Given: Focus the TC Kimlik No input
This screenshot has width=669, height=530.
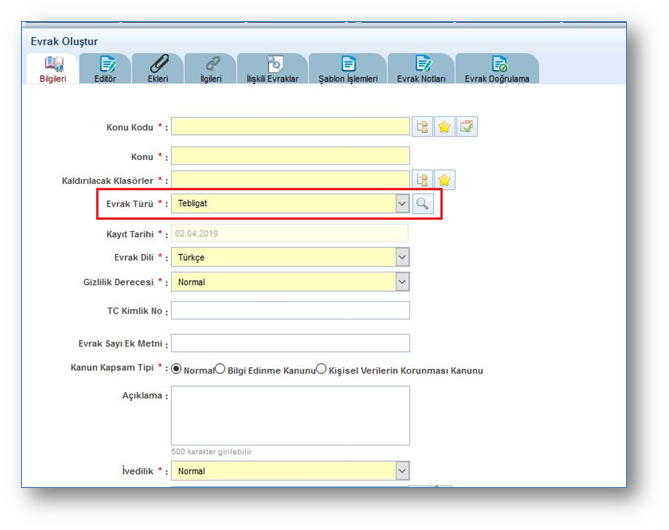Looking at the screenshot, I should (290, 310).
